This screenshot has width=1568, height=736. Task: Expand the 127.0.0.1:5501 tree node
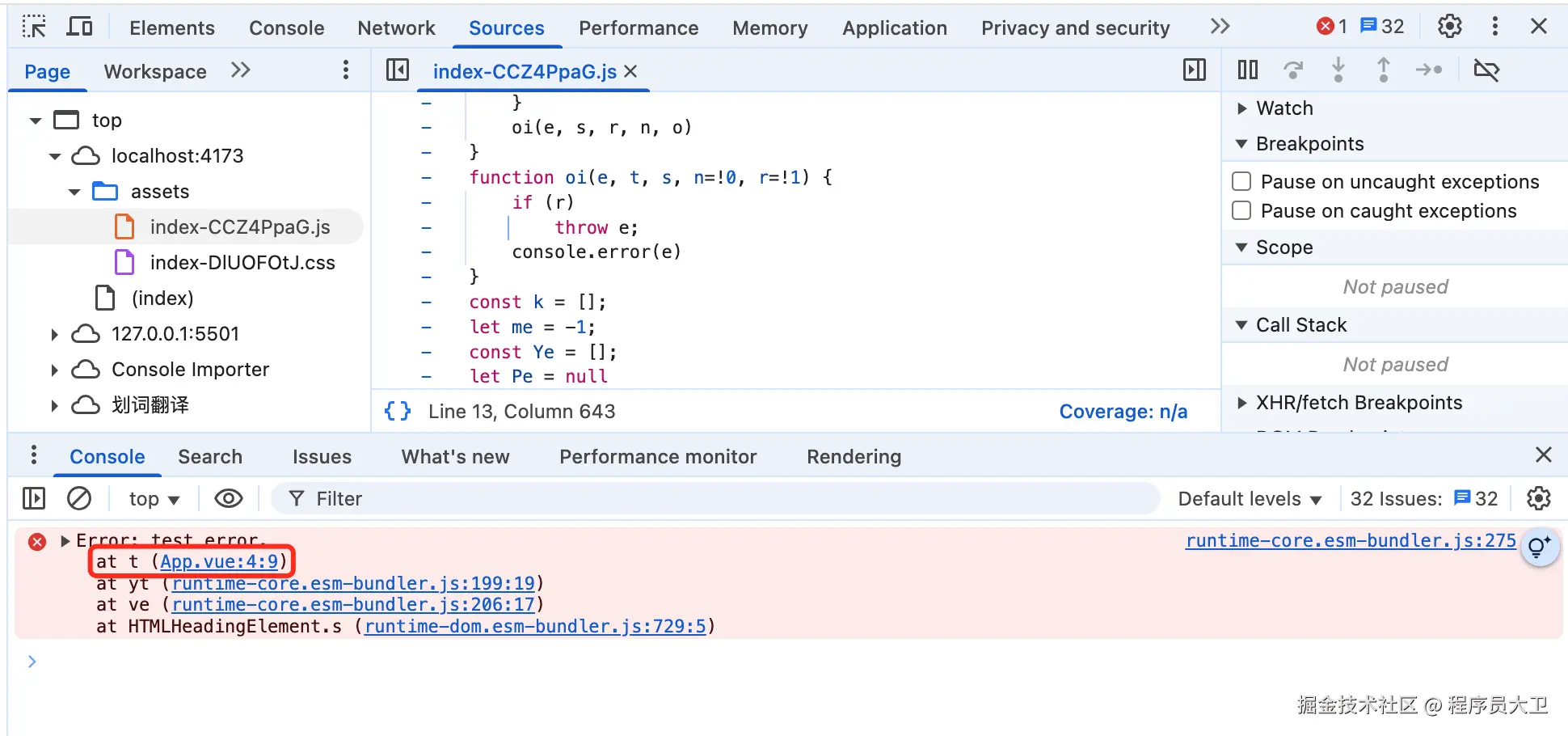(54, 334)
